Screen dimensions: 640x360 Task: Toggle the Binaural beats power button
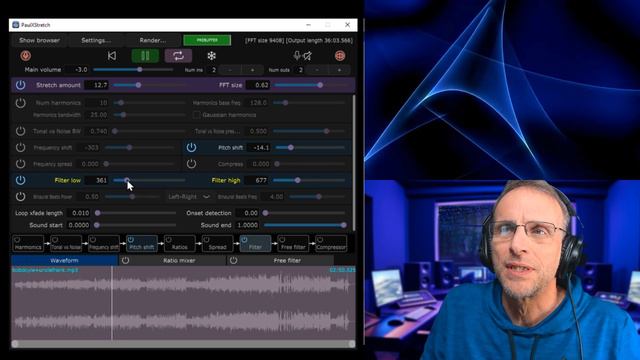point(20,196)
